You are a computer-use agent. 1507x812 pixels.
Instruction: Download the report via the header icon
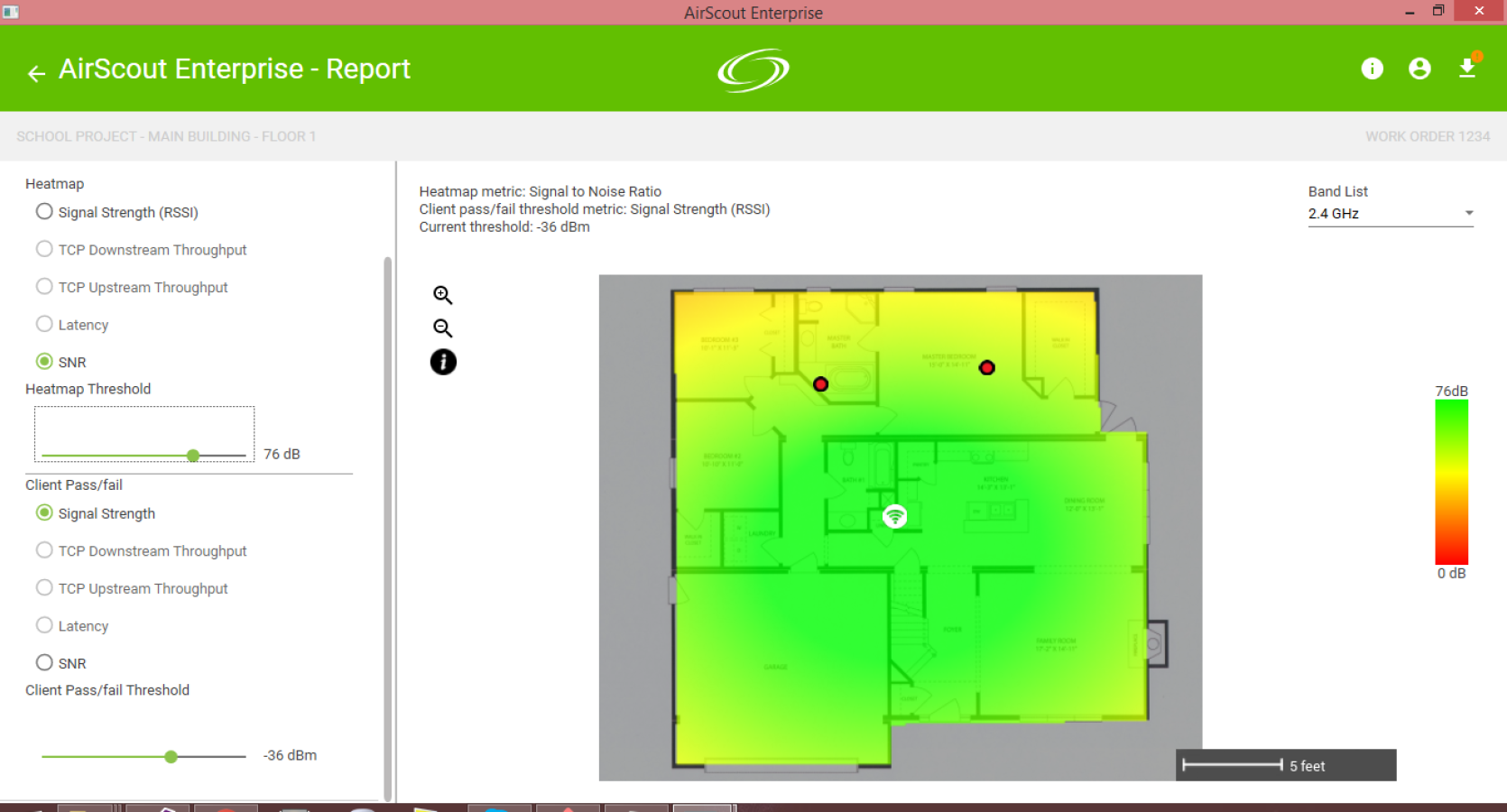1467,69
